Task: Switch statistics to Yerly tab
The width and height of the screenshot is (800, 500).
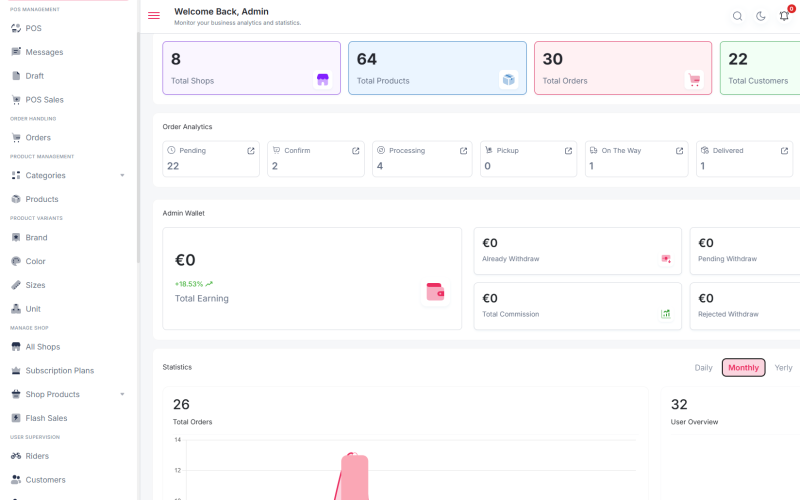Action: (x=783, y=367)
